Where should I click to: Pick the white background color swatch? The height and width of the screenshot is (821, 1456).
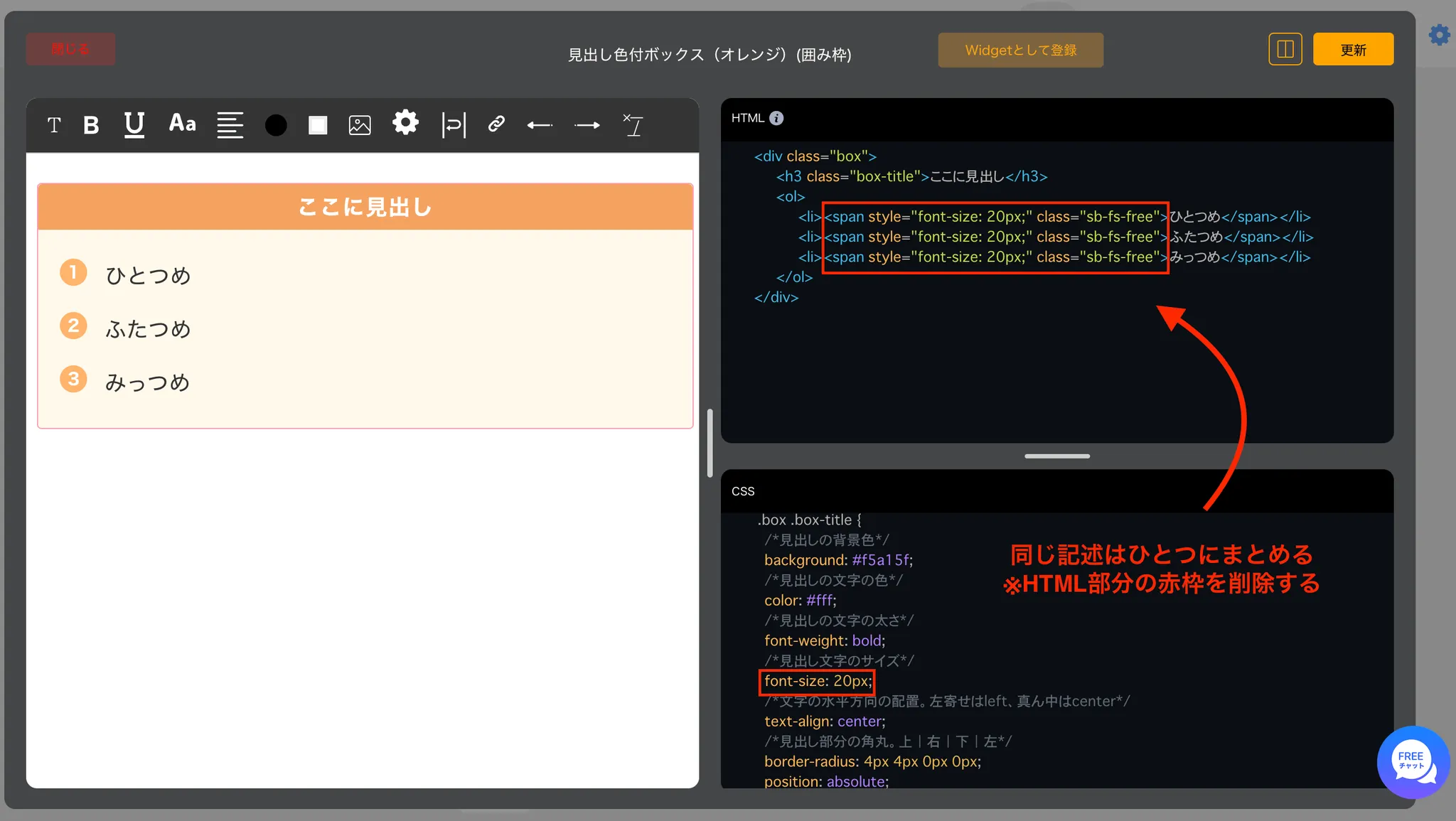pyautogui.click(x=318, y=125)
